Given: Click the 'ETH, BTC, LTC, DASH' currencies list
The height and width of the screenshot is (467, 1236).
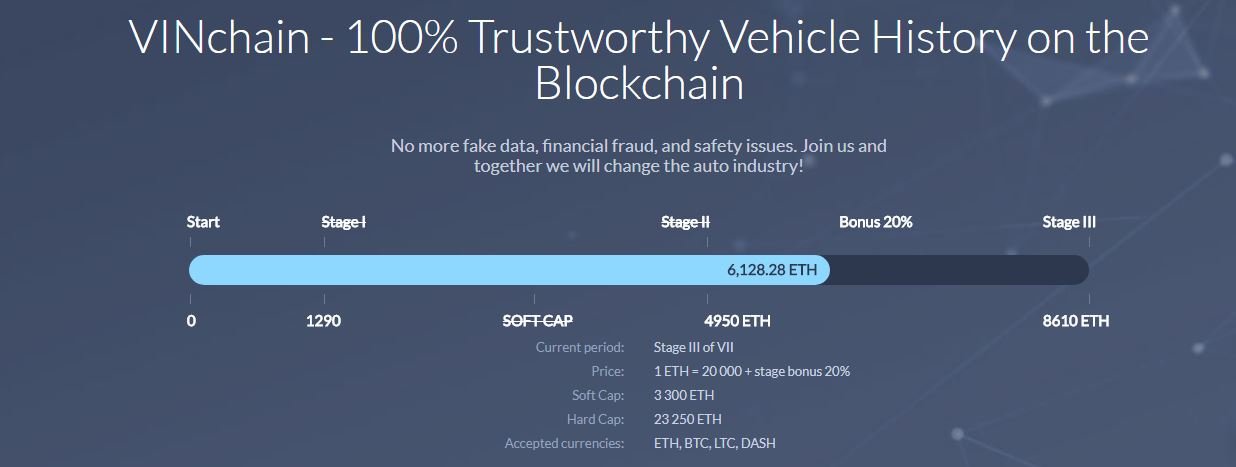Looking at the screenshot, I should point(714,443).
